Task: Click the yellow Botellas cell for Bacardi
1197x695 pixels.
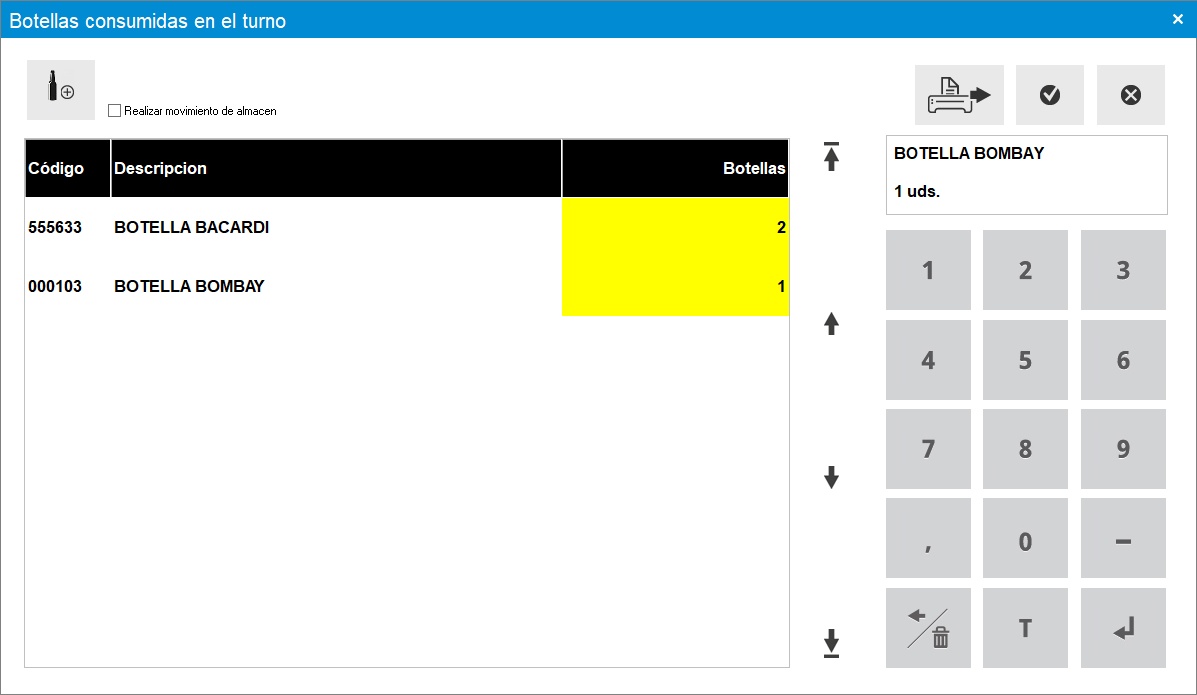Action: [675, 228]
